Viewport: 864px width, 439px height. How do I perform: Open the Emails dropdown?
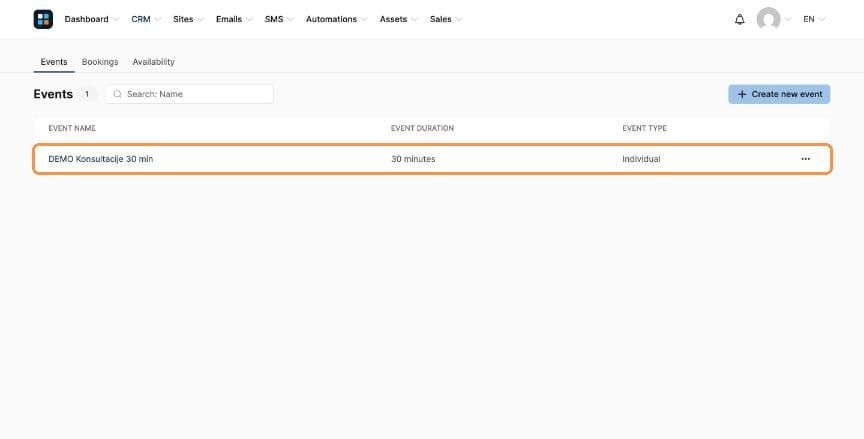pyautogui.click(x=234, y=19)
